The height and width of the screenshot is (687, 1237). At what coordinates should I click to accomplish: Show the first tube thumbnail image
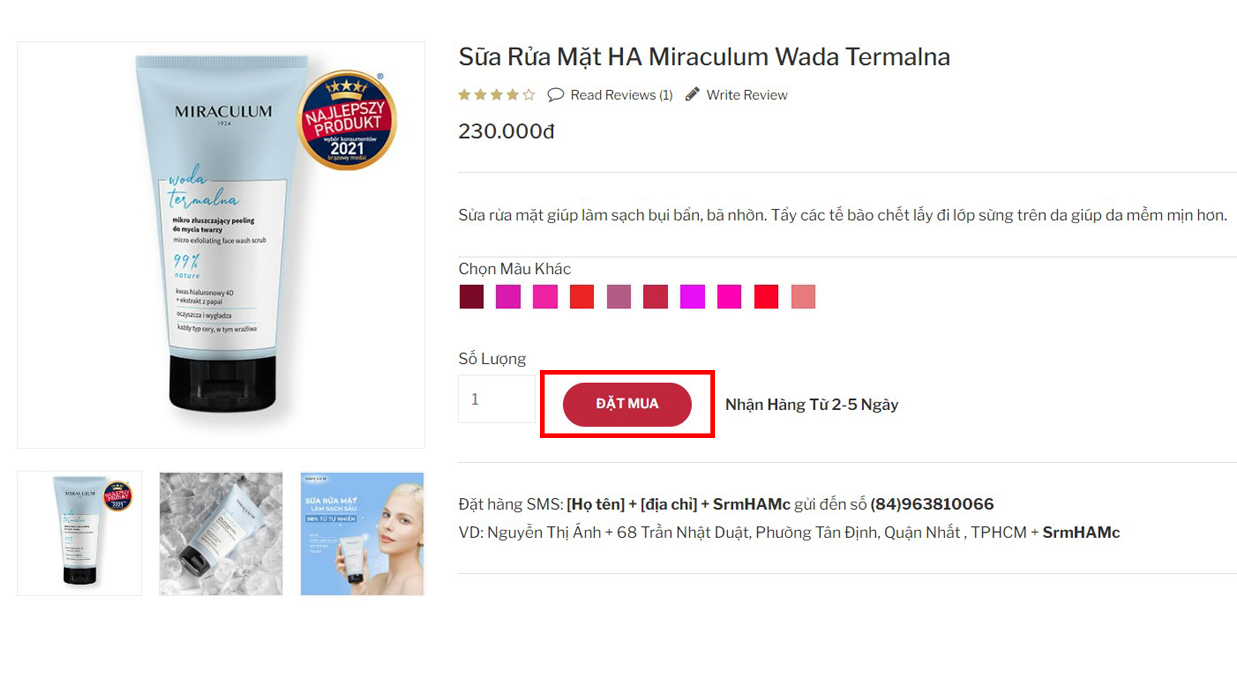pyautogui.click(x=80, y=534)
